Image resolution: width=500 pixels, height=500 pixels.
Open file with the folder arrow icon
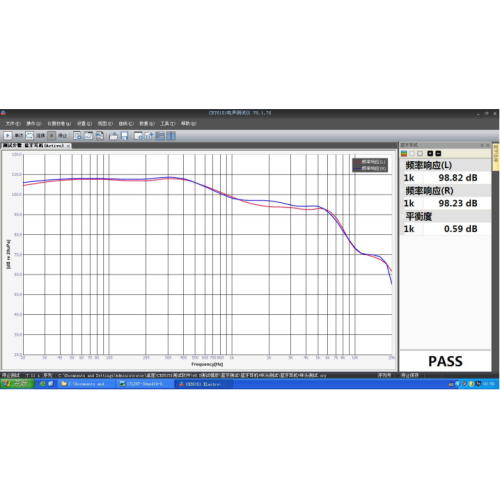(x=113, y=136)
